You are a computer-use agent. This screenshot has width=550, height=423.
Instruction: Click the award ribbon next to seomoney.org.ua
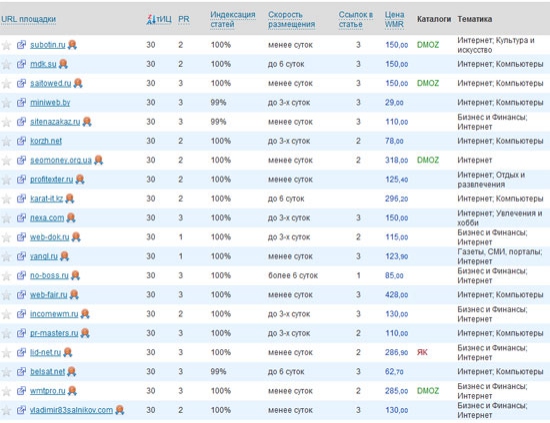point(99,160)
